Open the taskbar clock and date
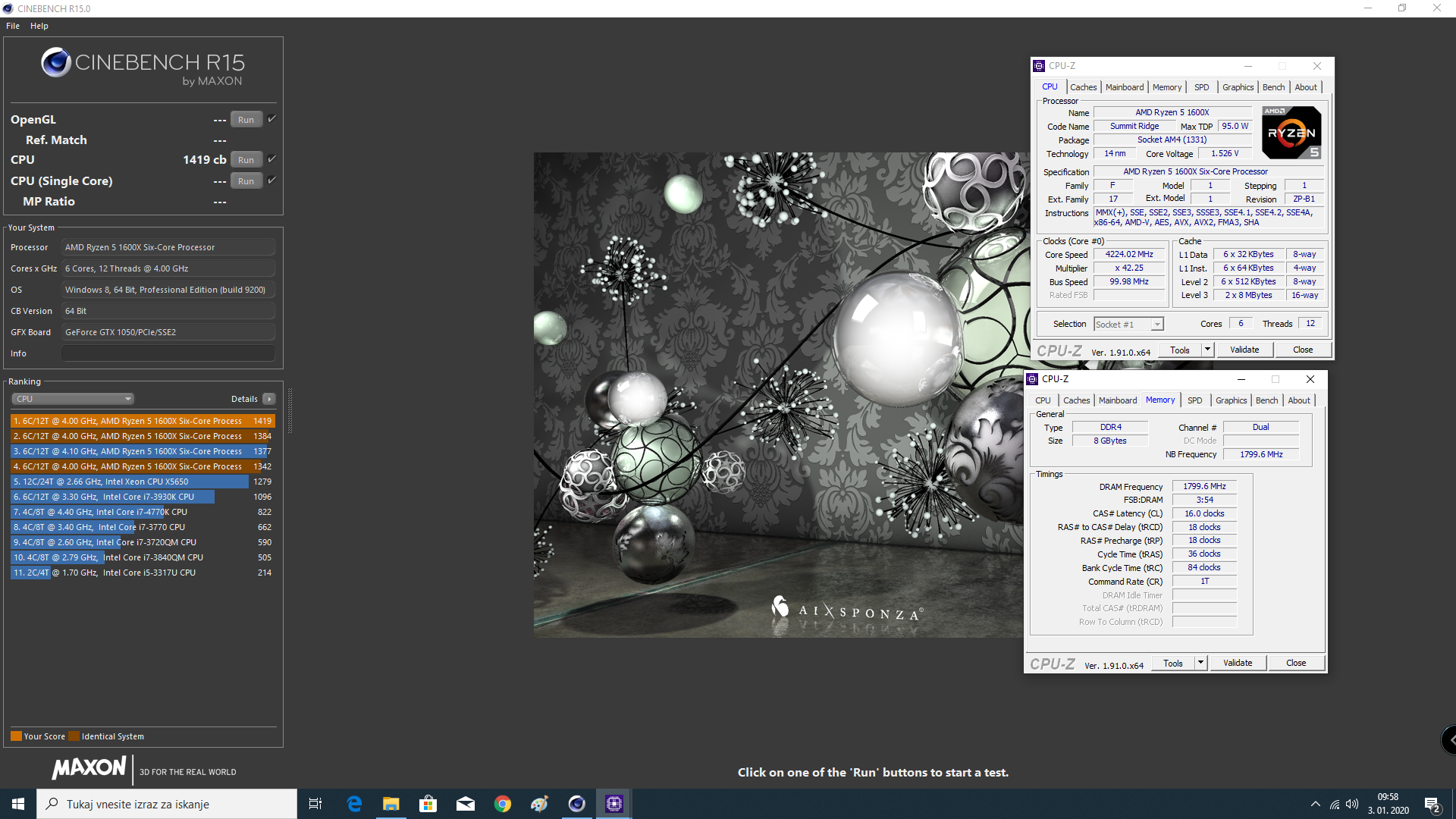The image size is (1456, 819). 1388,804
